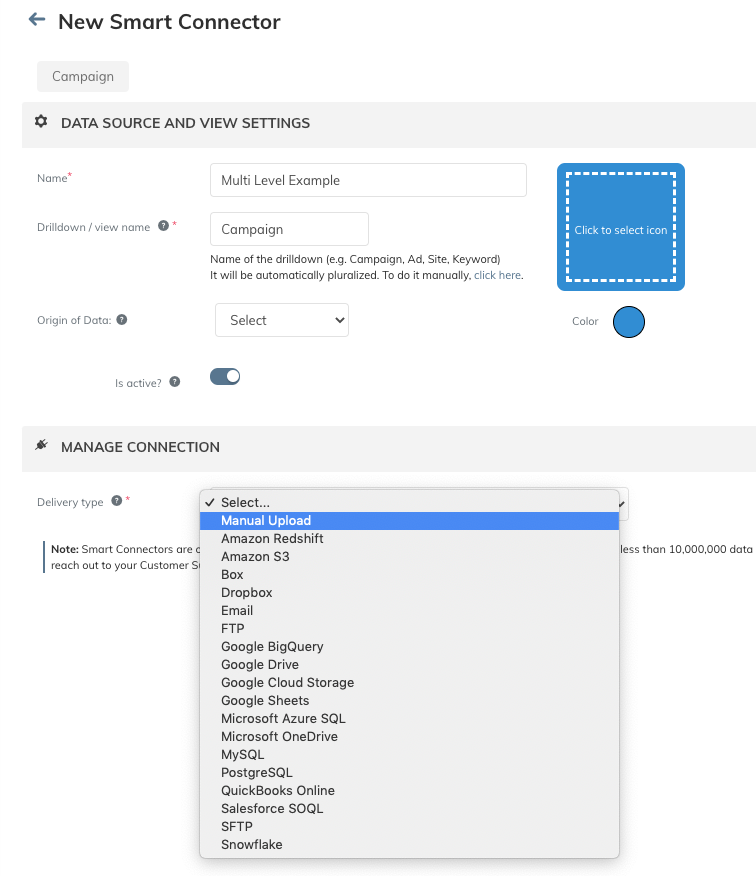Open the blue Color swatch picker

coord(629,322)
